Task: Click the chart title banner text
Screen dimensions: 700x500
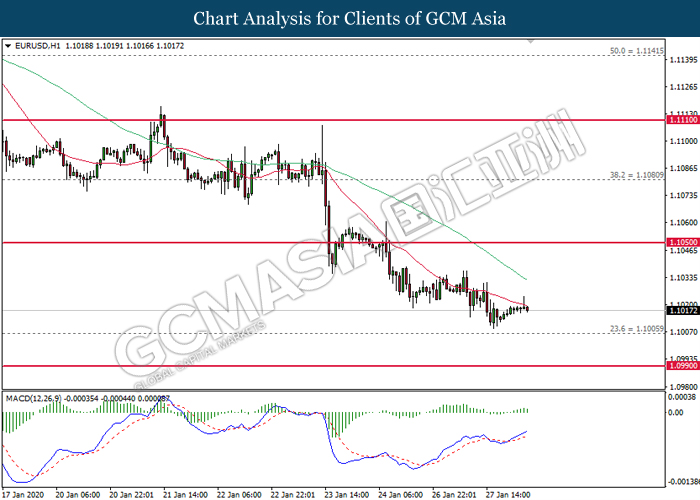Action: tap(349, 18)
